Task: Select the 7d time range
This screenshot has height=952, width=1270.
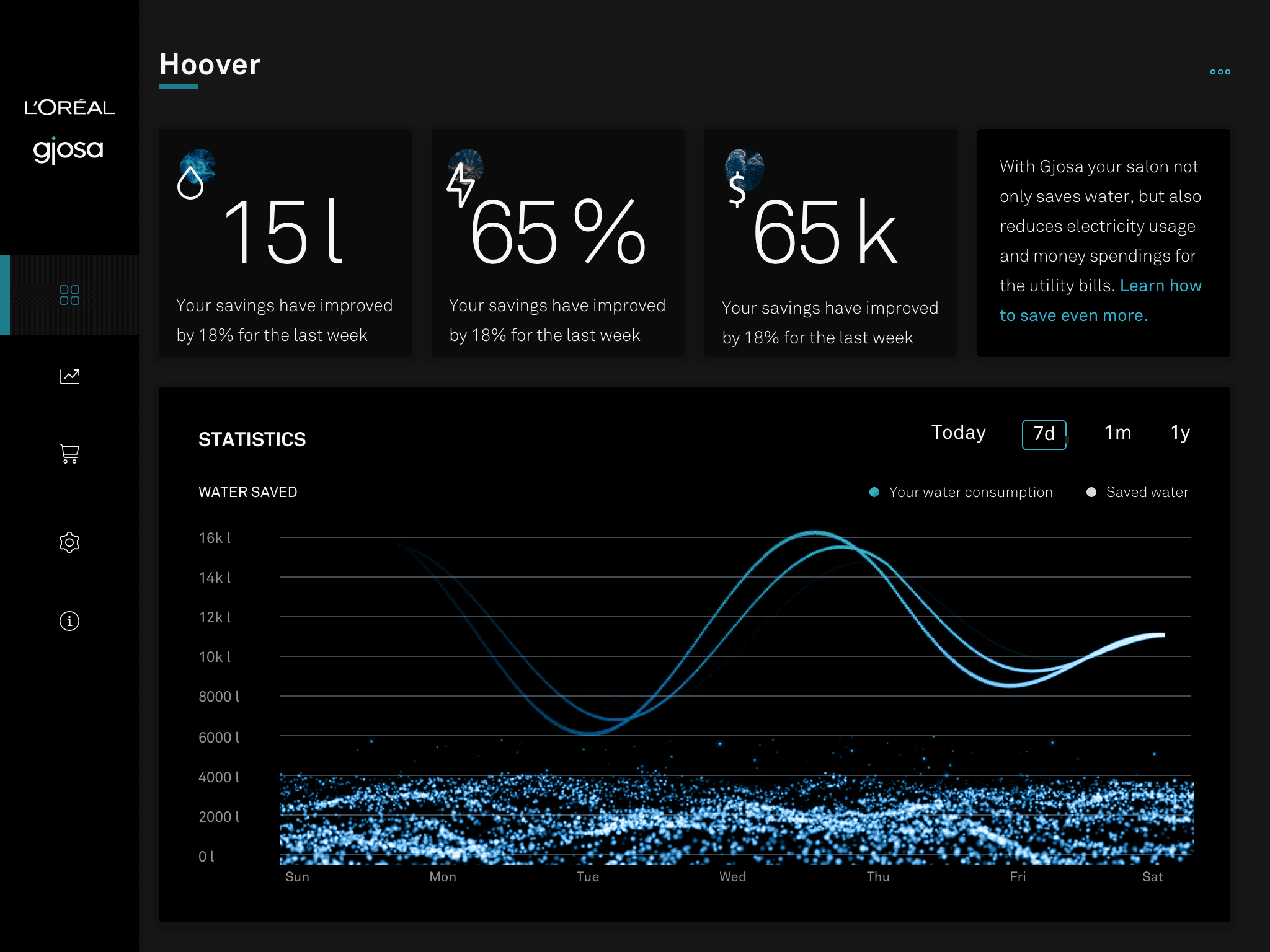Action: (x=1044, y=434)
